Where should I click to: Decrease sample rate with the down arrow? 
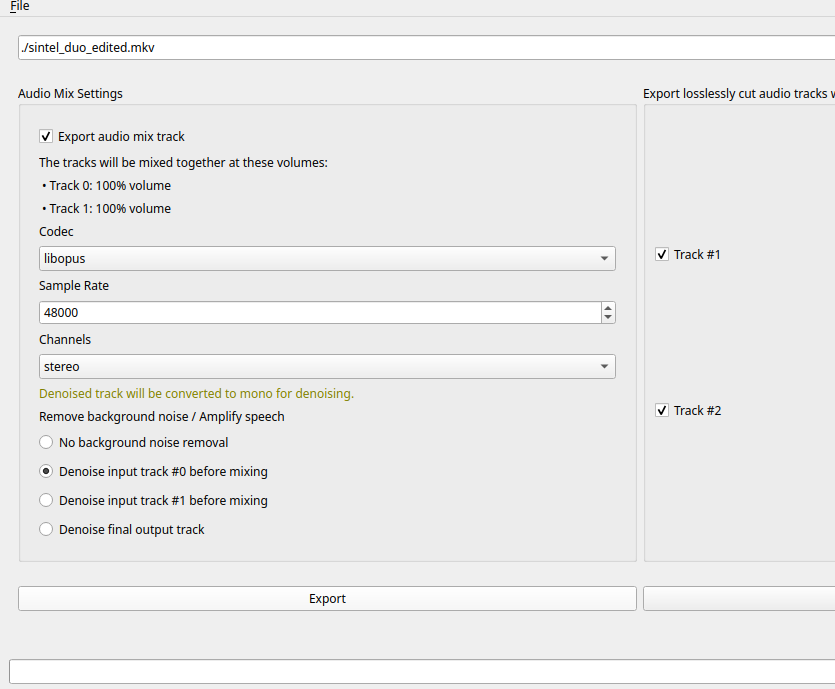(x=608, y=318)
